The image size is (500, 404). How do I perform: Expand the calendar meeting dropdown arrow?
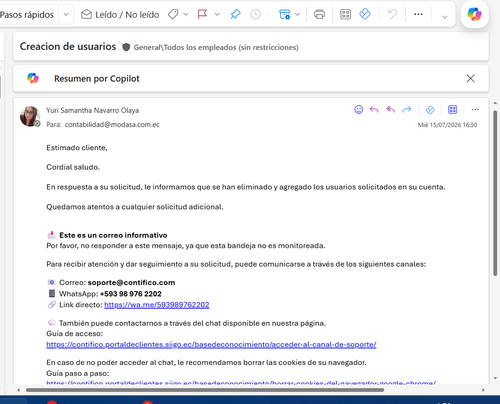(297, 14)
